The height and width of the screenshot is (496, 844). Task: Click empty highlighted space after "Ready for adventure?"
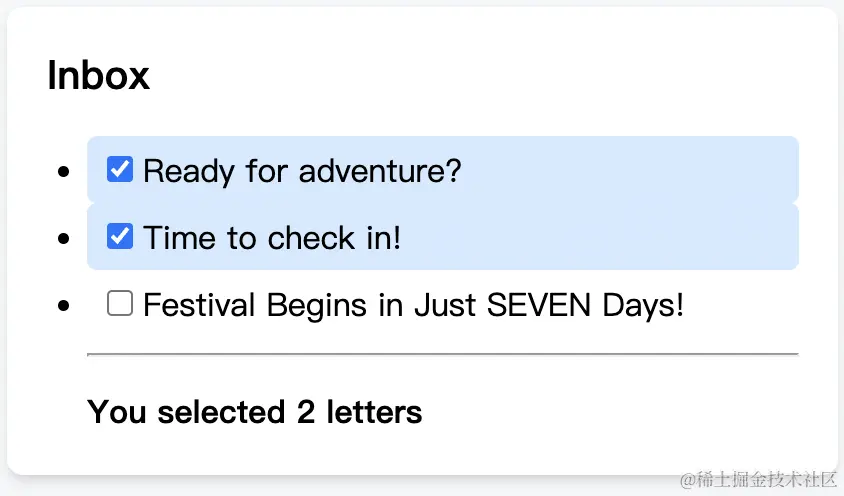pos(630,170)
